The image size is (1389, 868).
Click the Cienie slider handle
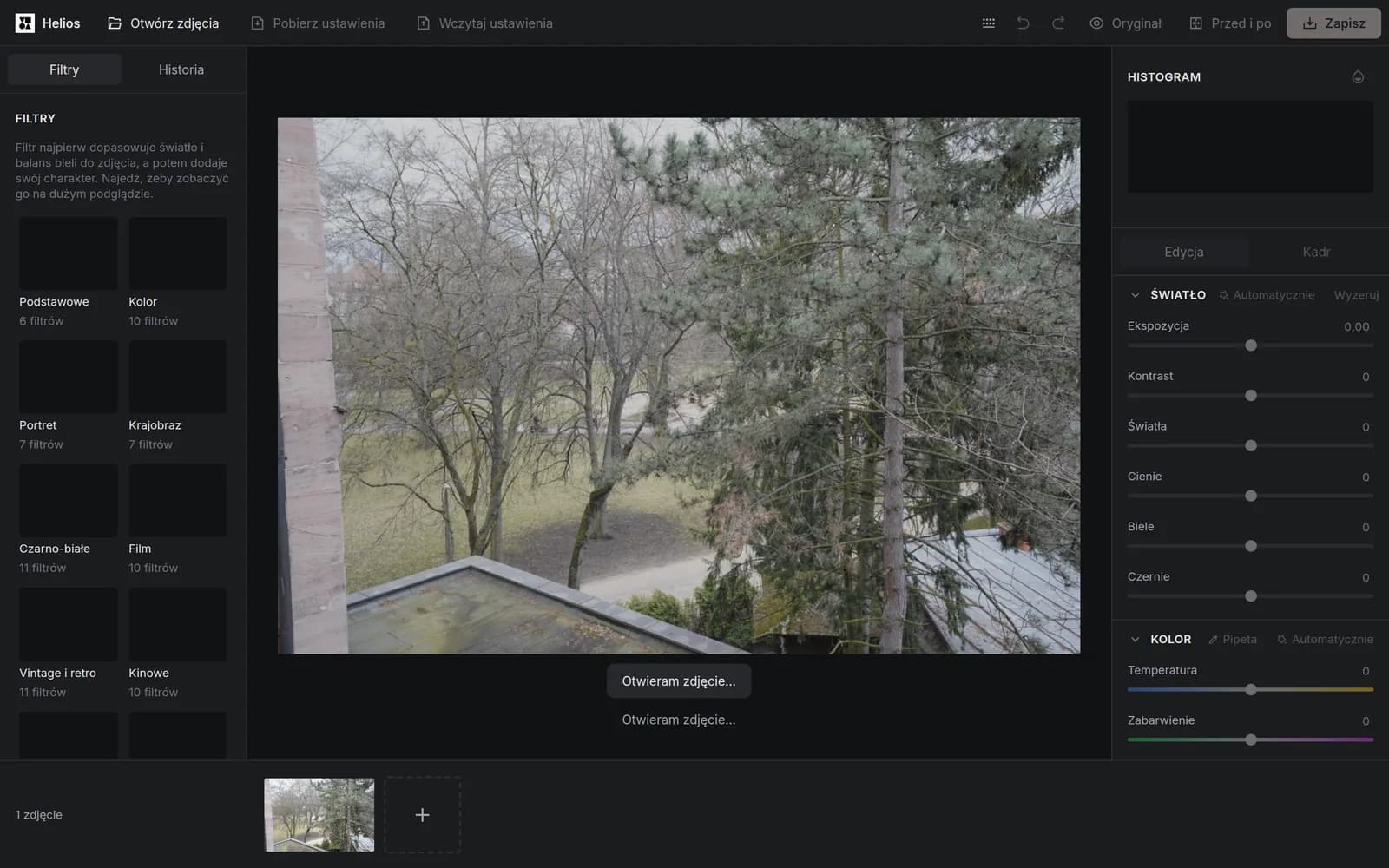pos(1251,496)
